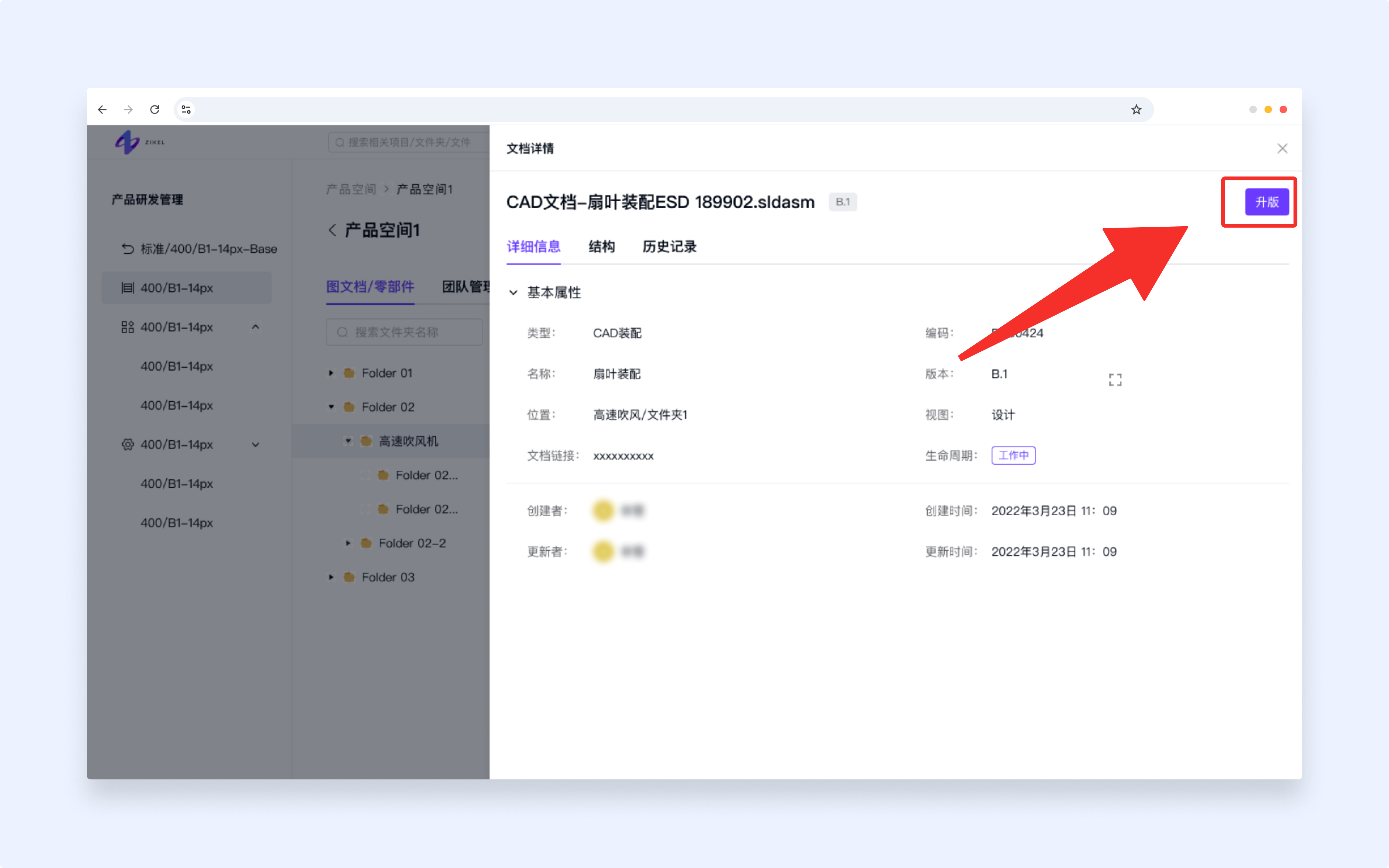Image resolution: width=1389 pixels, height=868 pixels.
Task: Click the name value 扇叶装配
Action: coord(616,374)
